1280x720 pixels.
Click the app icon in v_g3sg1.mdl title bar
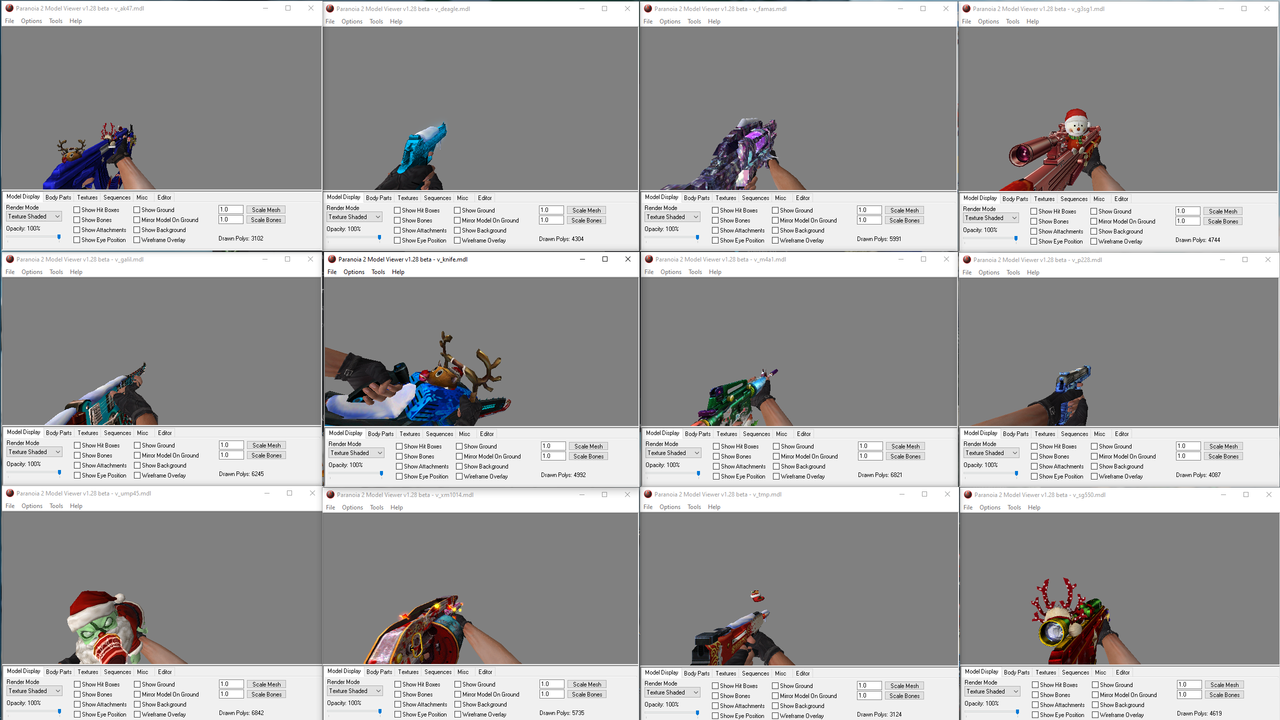click(x=967, y=8)
